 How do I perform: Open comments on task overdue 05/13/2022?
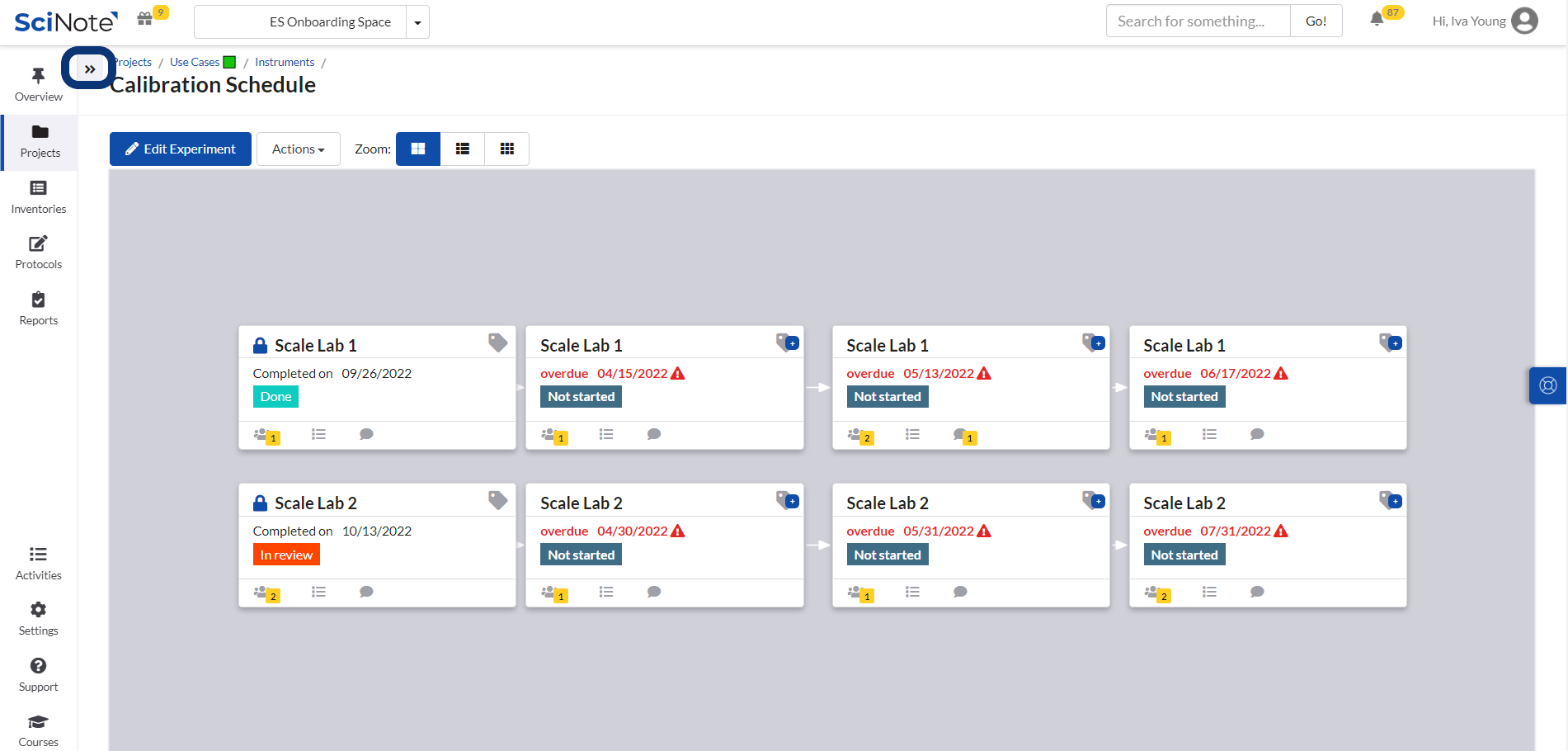pyautogui.click(x=960, y=434)
